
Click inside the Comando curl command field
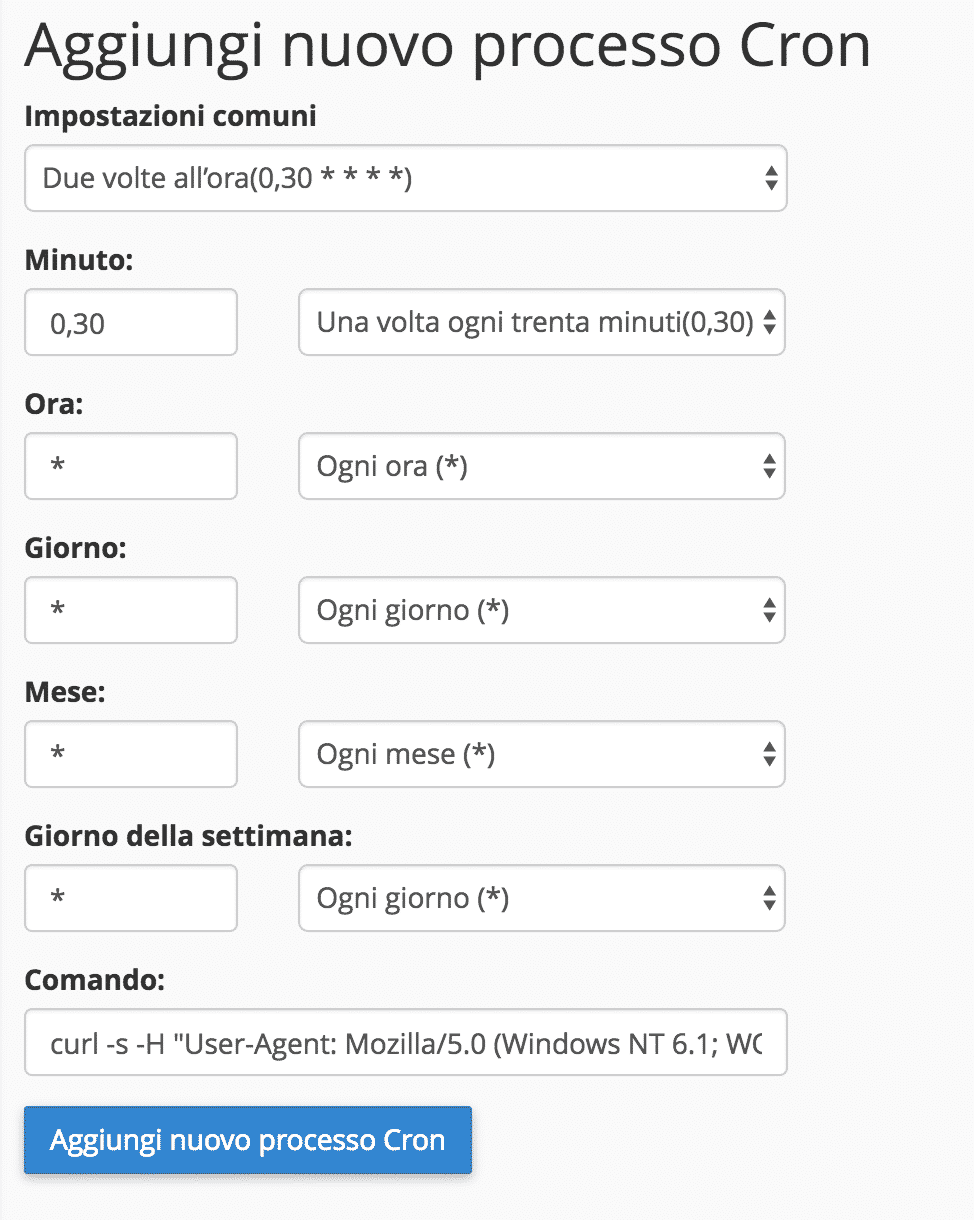click(x=405, y=1042)
